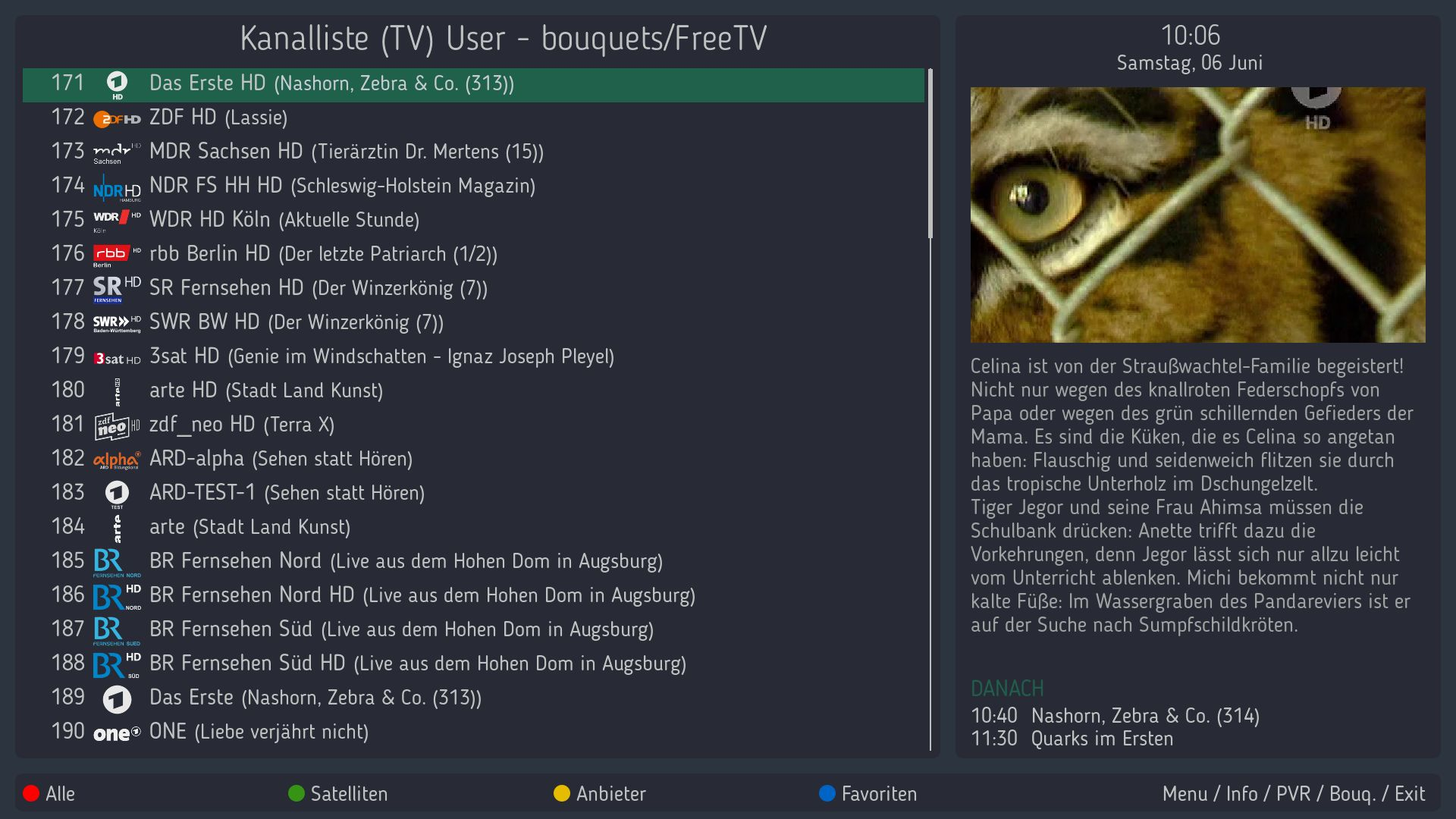Click the rbb Berlin HD logo
Screen dimensions: 1456x819
[x=117, y=254]
